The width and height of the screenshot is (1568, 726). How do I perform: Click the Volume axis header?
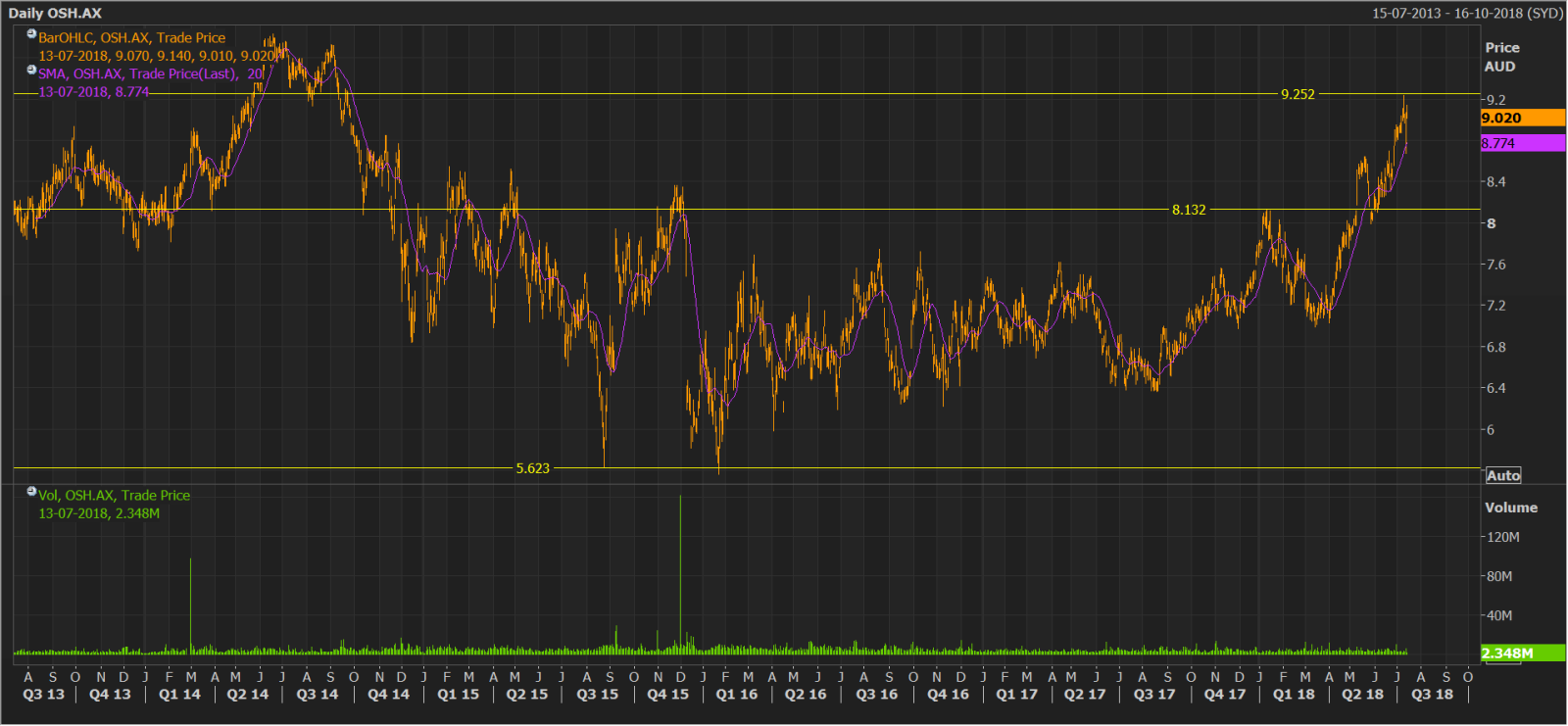tap(1511, 508)
